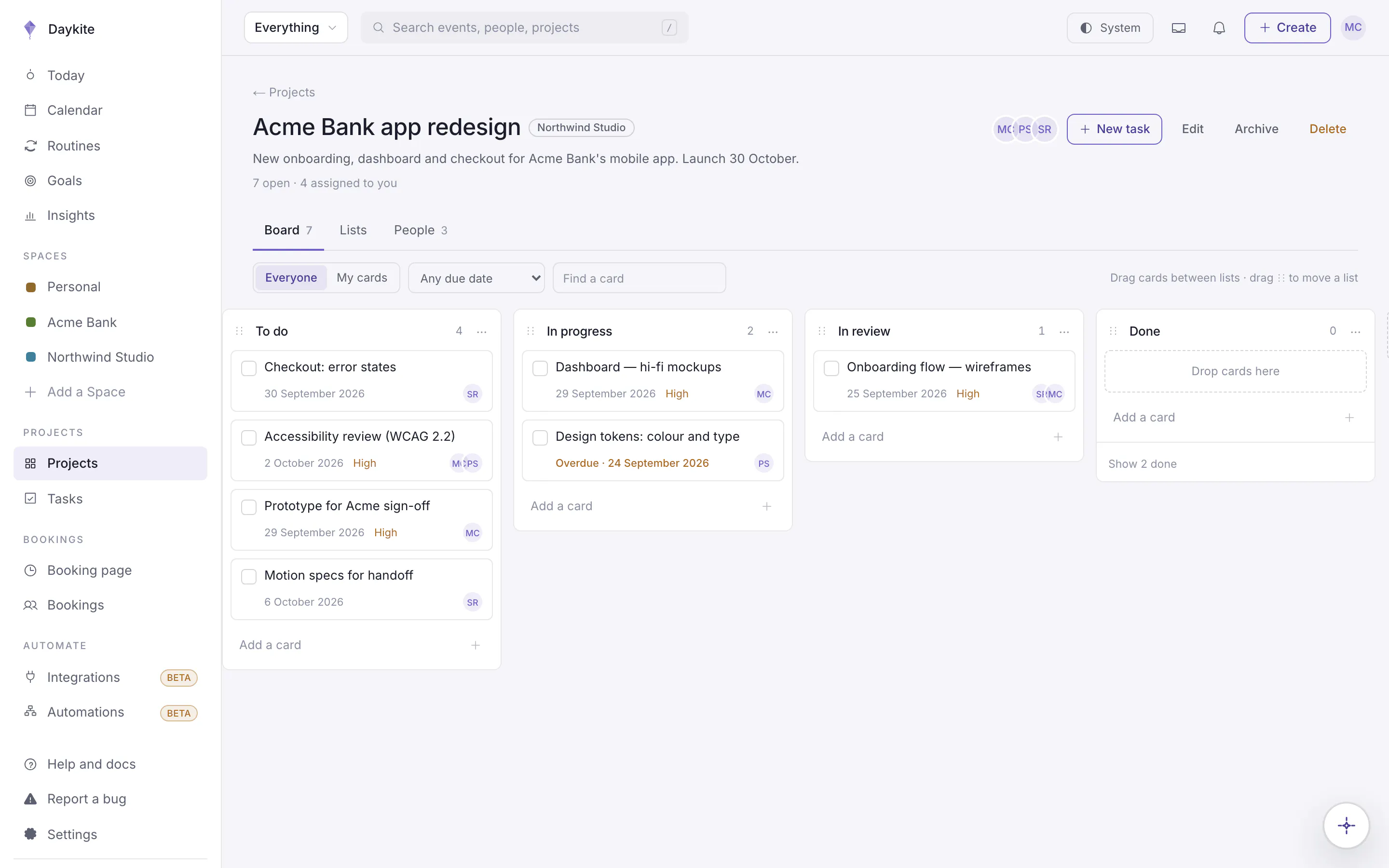Go back via the Projects breadcrumb link
The height and width of the screenshot is (868, 1389).
pyautogui.click(x=284, y=93)
